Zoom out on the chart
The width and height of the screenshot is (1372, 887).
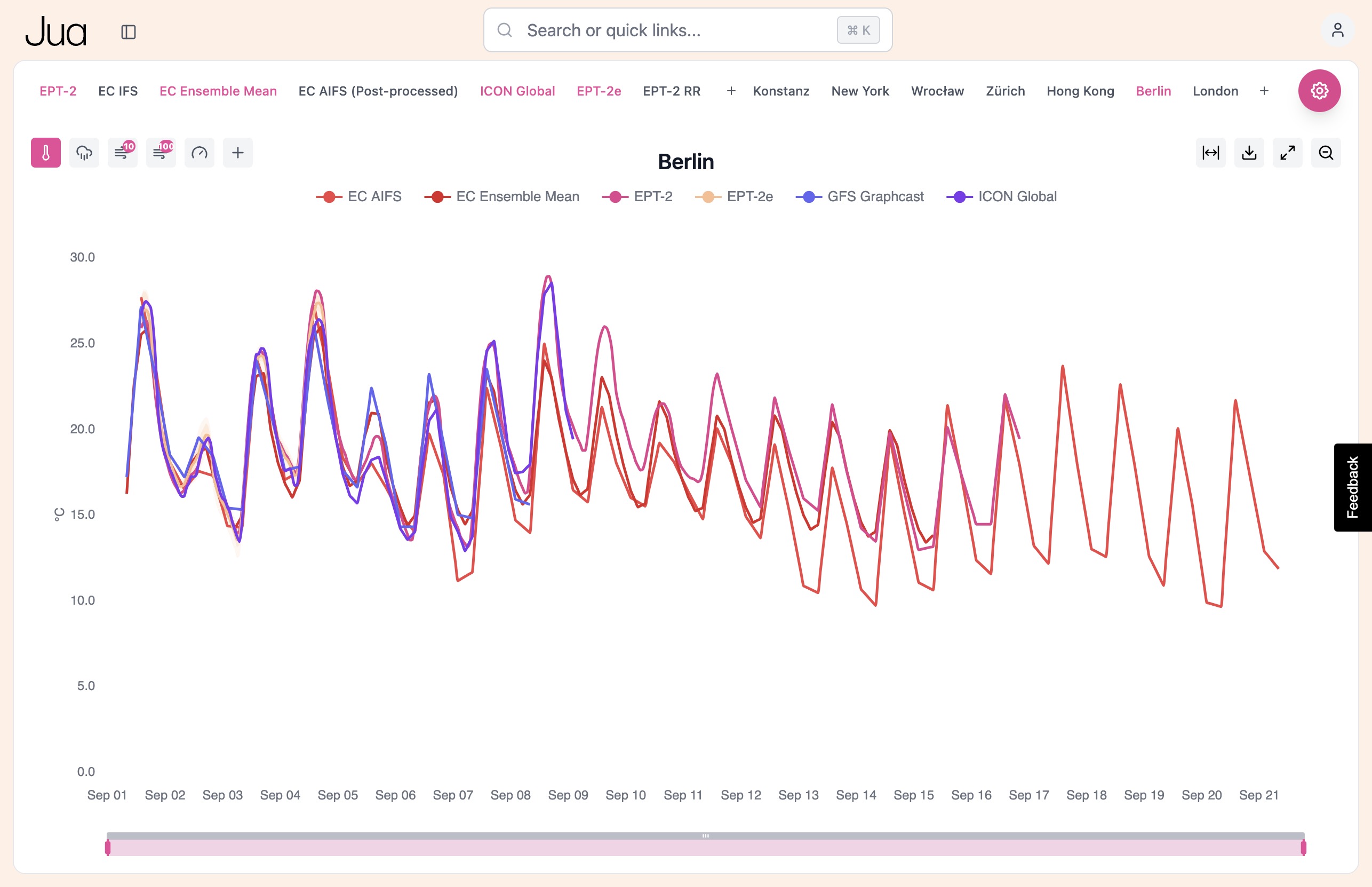pos(1326,153)
